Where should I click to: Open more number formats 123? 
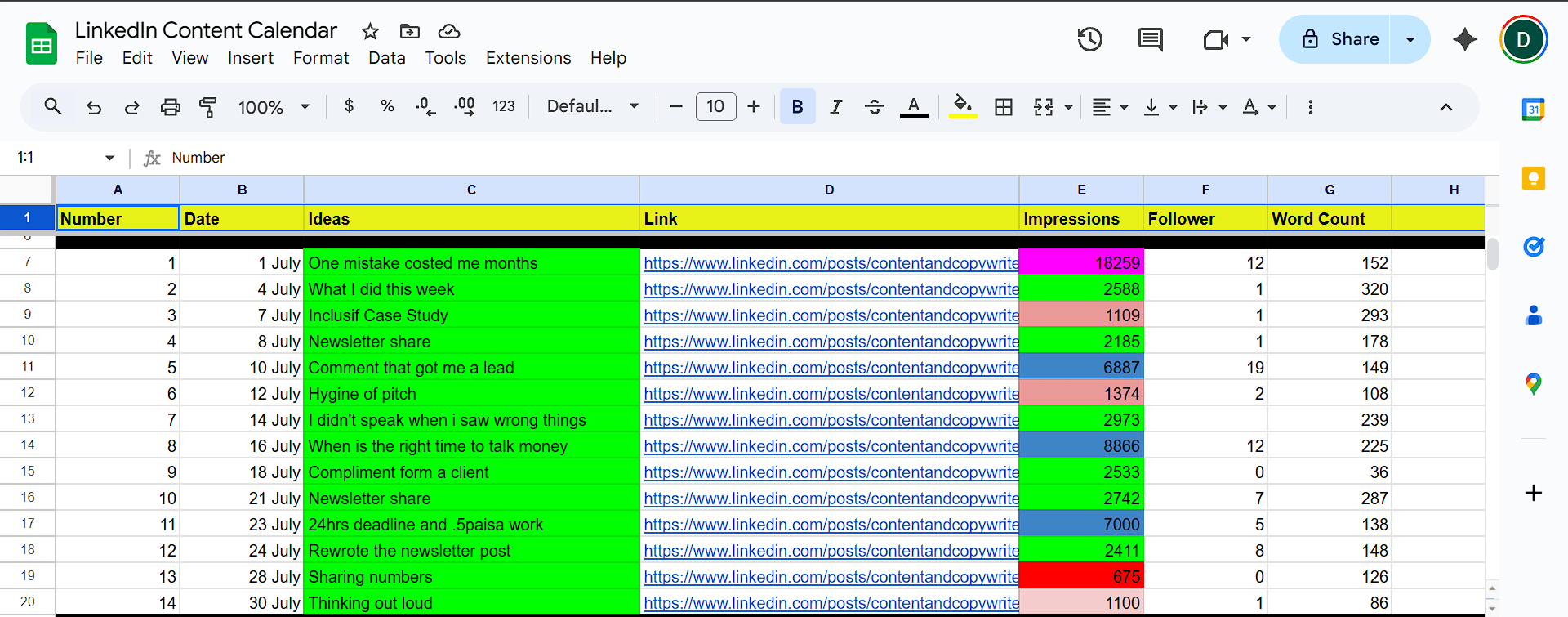503,106
